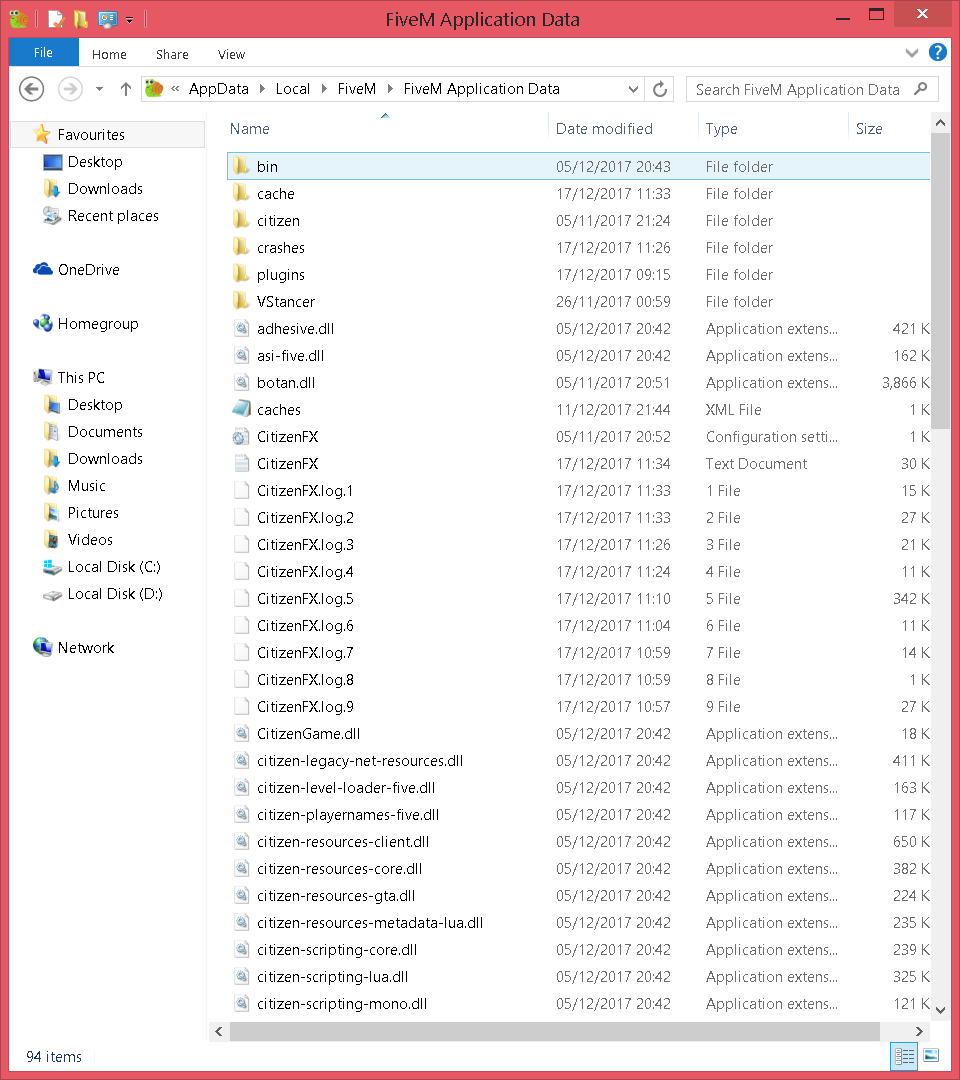Open Music under This PC

(x=74, y=486)
